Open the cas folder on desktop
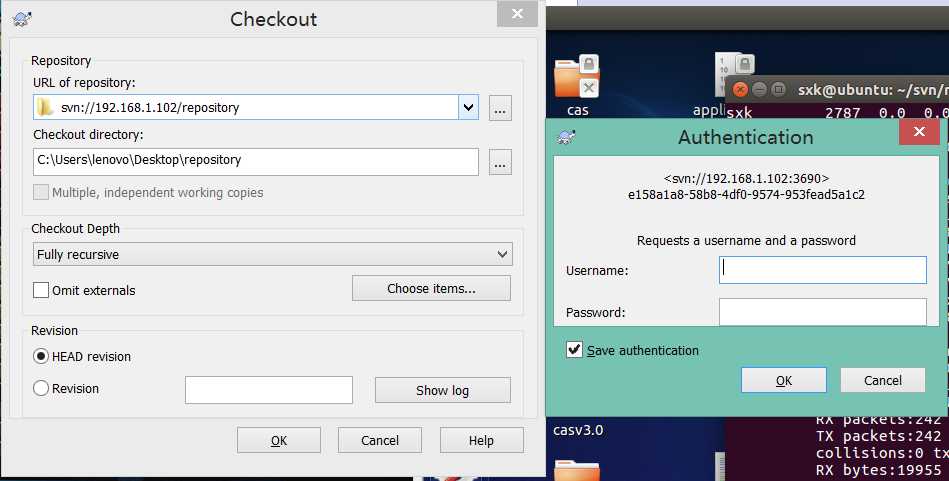This screenshot has width=949, height=481. pyautogui.click(x=577, y=85)
